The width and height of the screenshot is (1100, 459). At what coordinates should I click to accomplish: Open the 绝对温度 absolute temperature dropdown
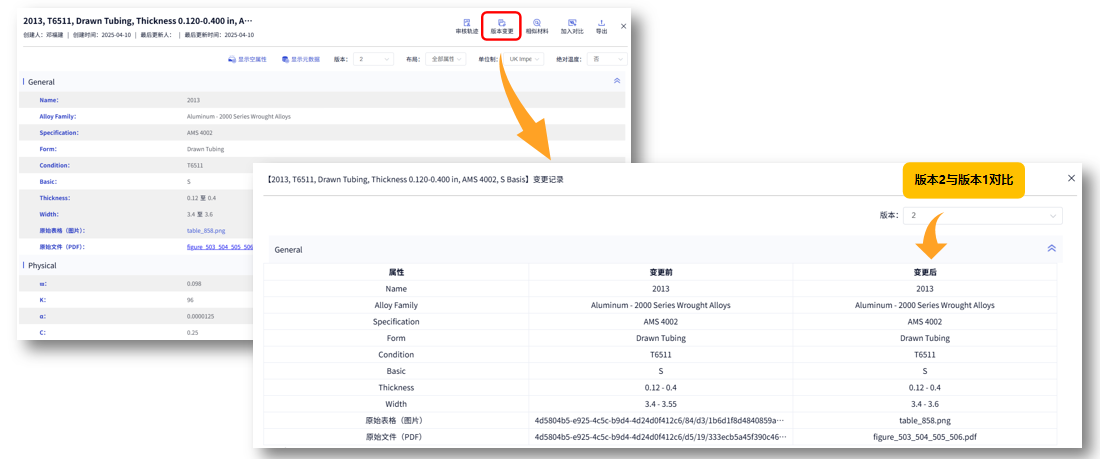(x=607, y=60)
